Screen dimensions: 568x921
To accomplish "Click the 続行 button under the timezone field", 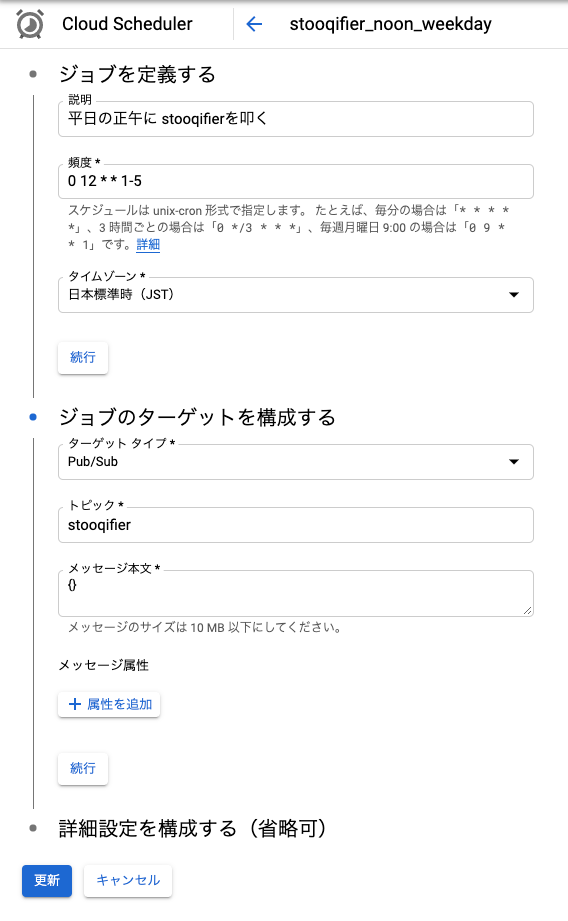I will pos(83,357).
